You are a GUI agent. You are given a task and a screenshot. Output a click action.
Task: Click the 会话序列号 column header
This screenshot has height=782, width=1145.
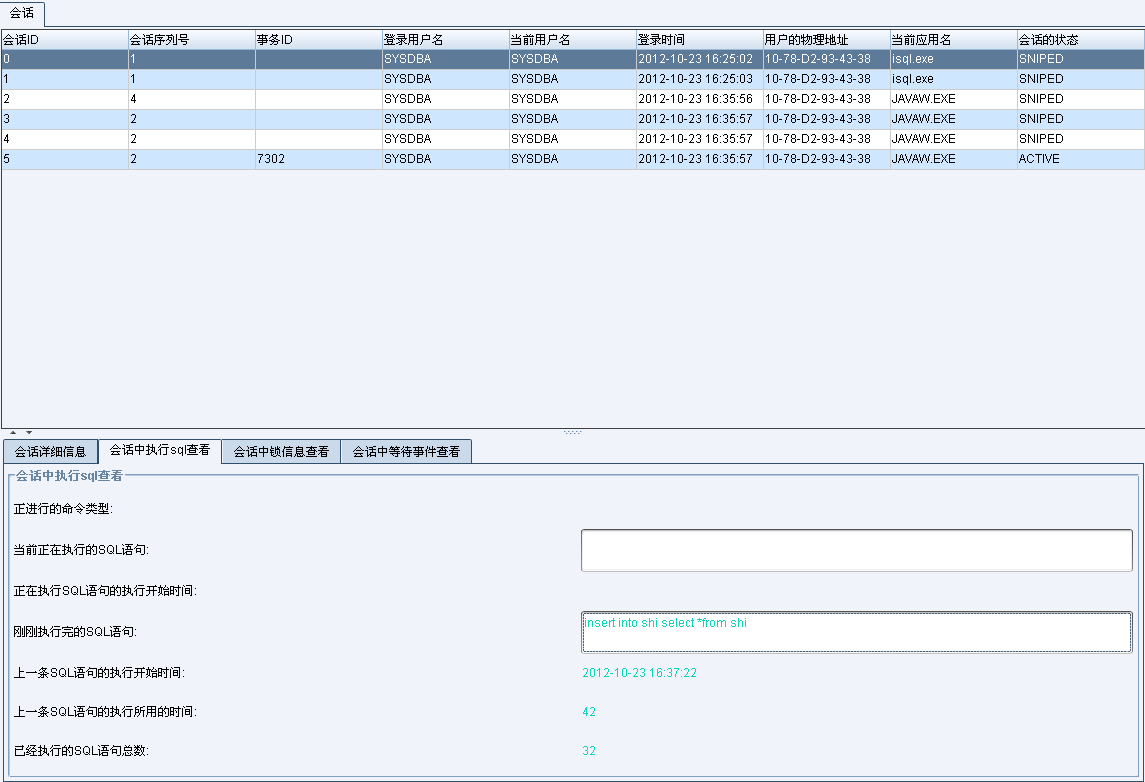pyautogui.click(x=191, y=40)
